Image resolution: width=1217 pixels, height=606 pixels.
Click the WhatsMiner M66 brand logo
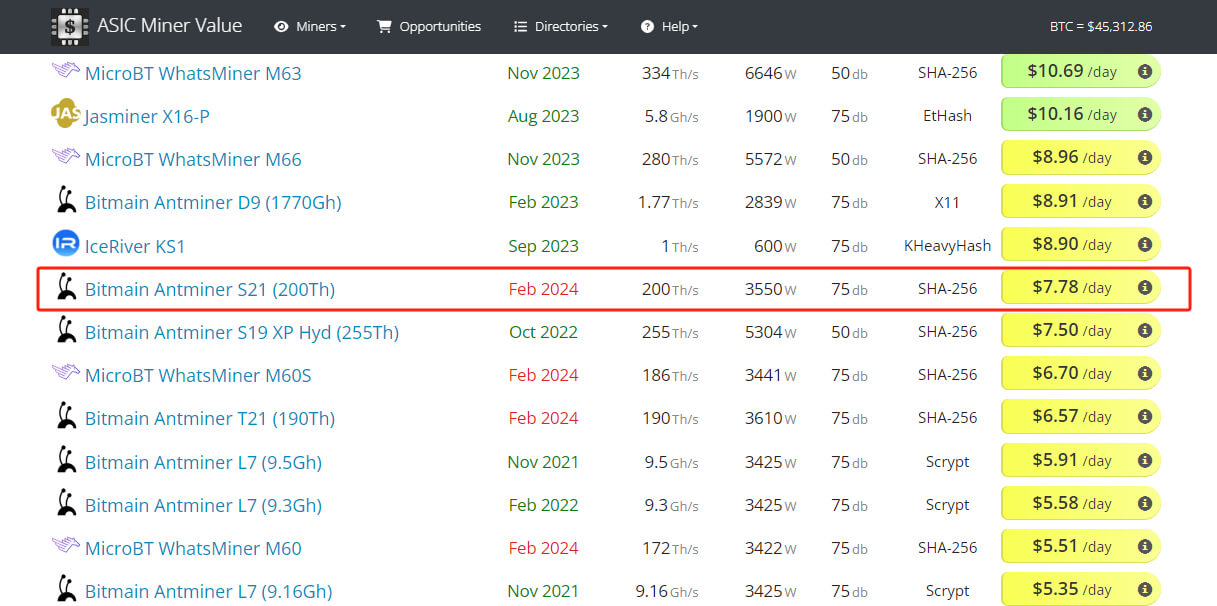(65, 158)
